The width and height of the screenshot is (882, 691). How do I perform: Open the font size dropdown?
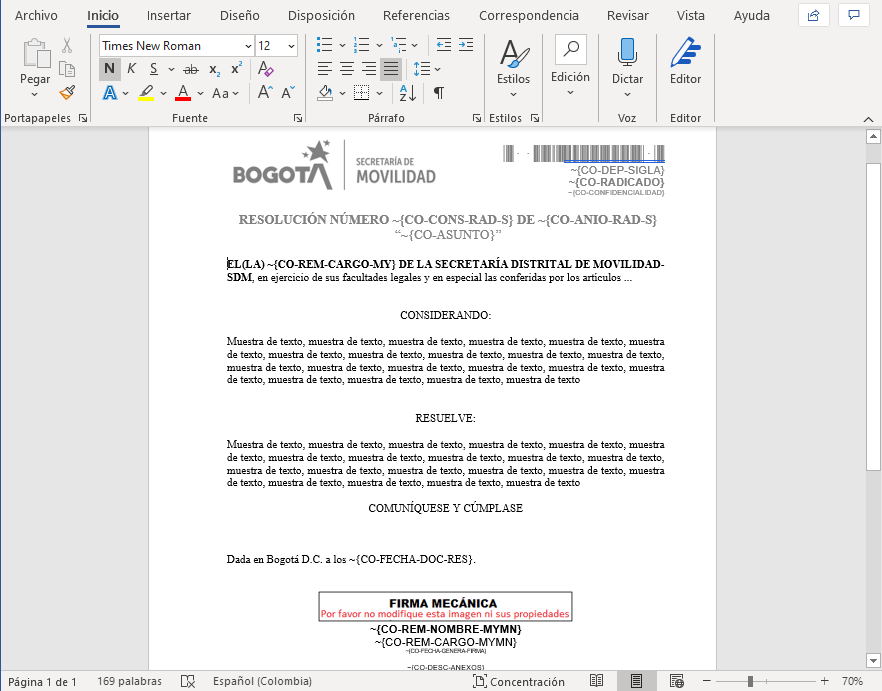pos(291,46)
